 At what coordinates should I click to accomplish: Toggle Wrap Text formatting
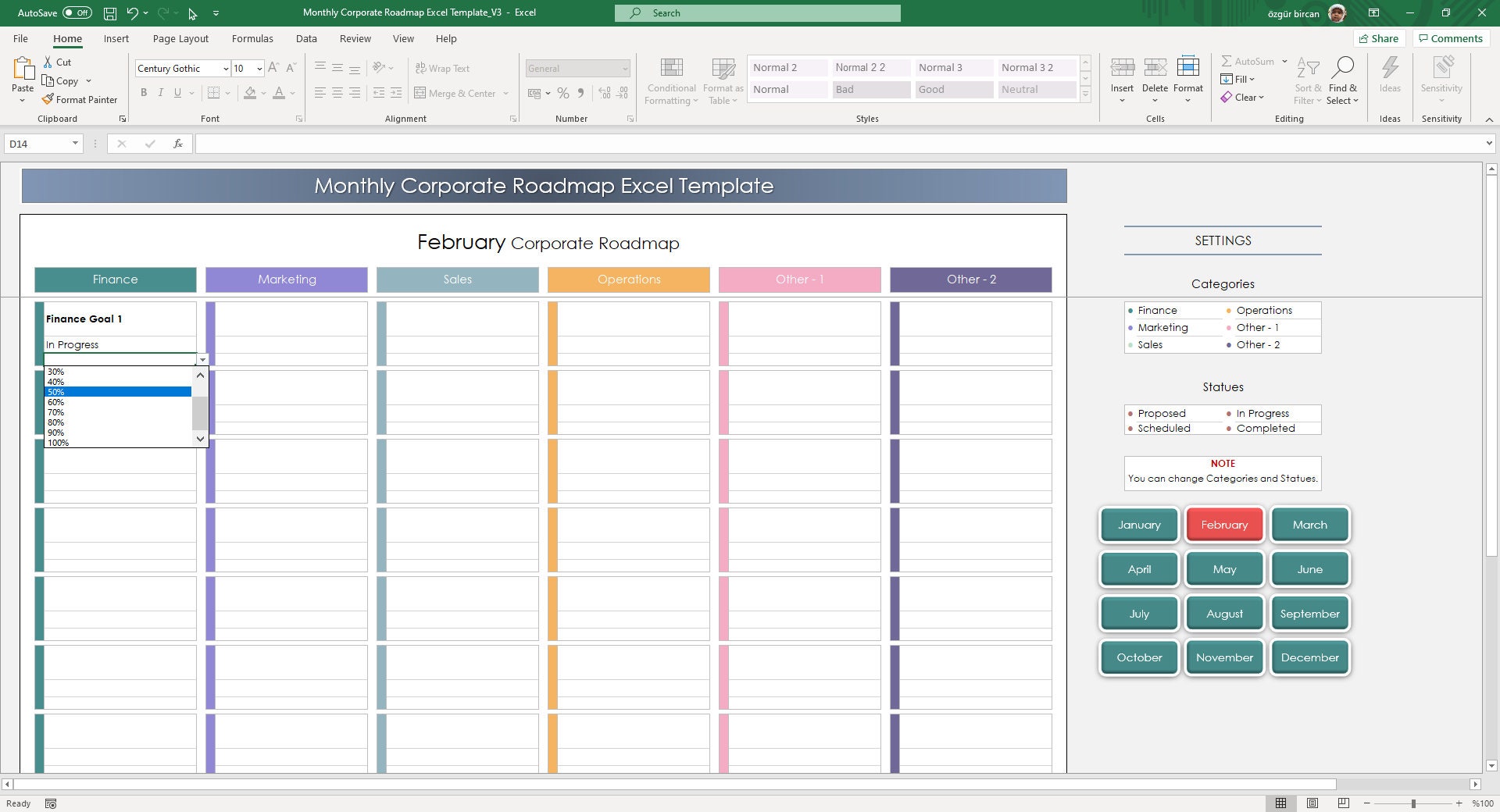coord(442,68)
